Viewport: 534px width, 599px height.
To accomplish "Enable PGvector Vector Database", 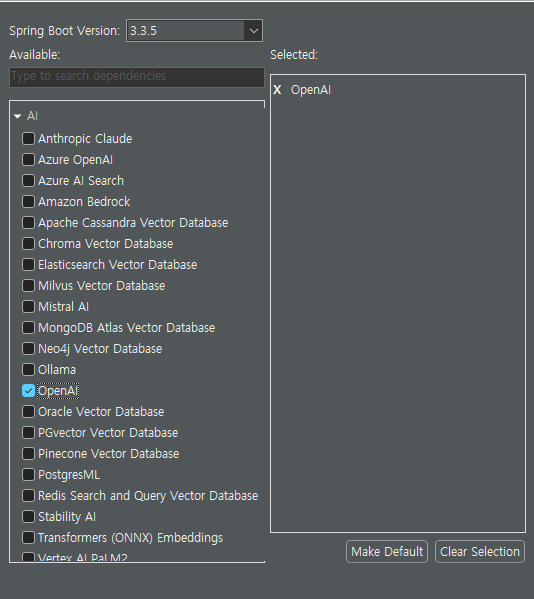I will coord(28,433).
